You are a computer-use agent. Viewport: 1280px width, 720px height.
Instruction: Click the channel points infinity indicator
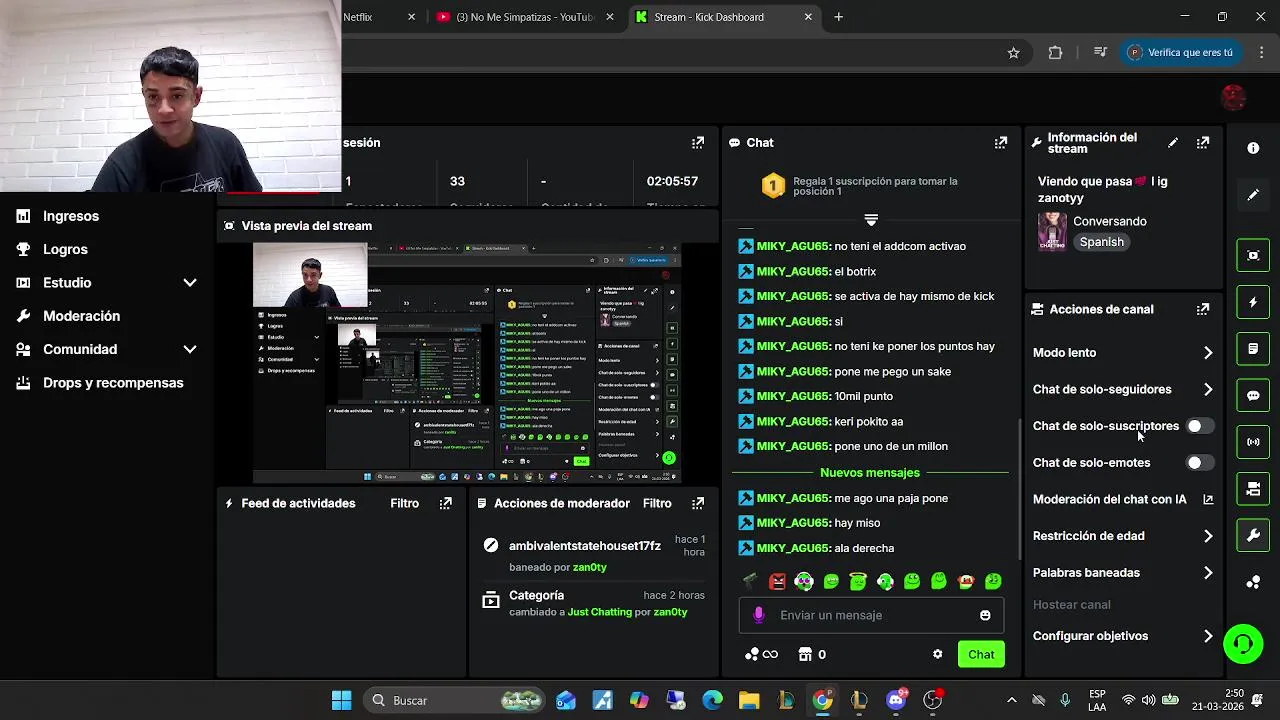click(x=761, y=654)
